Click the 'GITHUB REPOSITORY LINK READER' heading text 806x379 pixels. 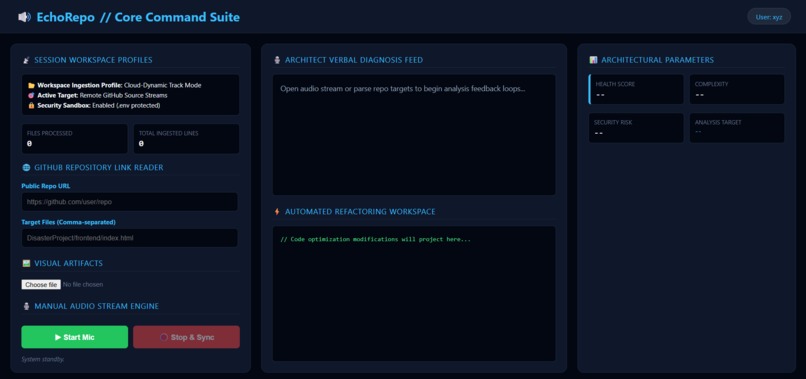coord(99,168)
